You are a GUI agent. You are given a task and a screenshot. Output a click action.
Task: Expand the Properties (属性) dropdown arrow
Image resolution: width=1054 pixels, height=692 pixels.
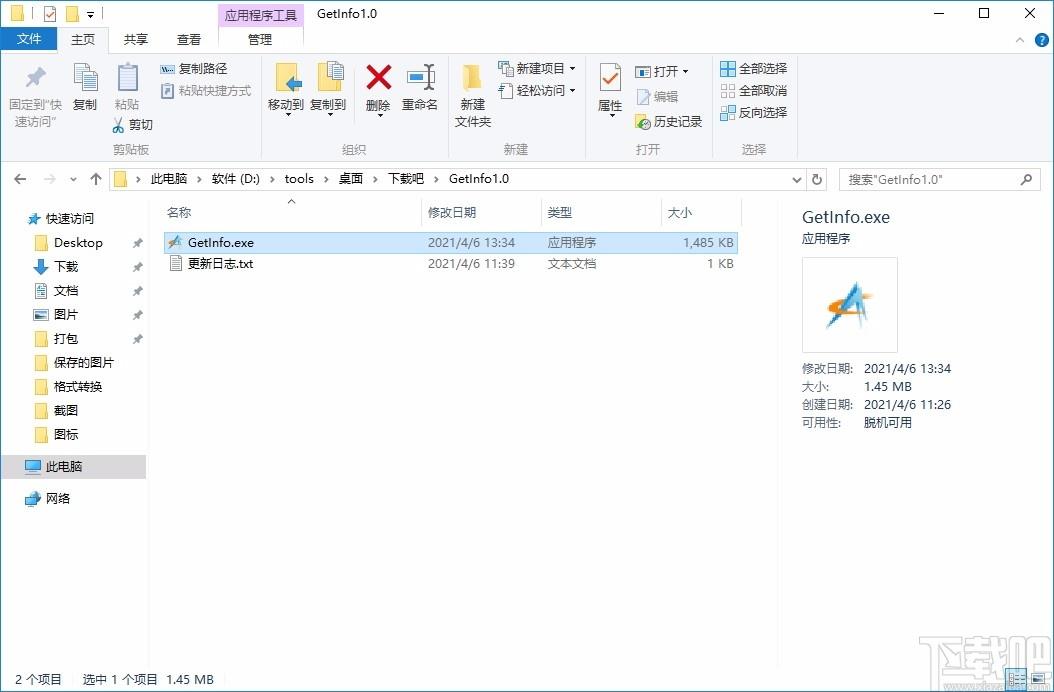click(x=610, y=116)
